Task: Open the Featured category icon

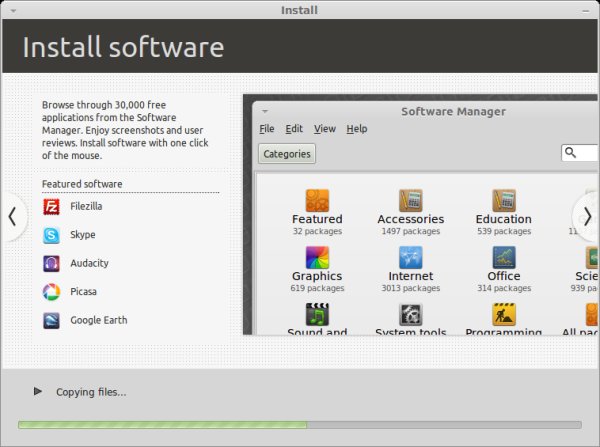Action: pyautogui.click(x=317, y=200)
